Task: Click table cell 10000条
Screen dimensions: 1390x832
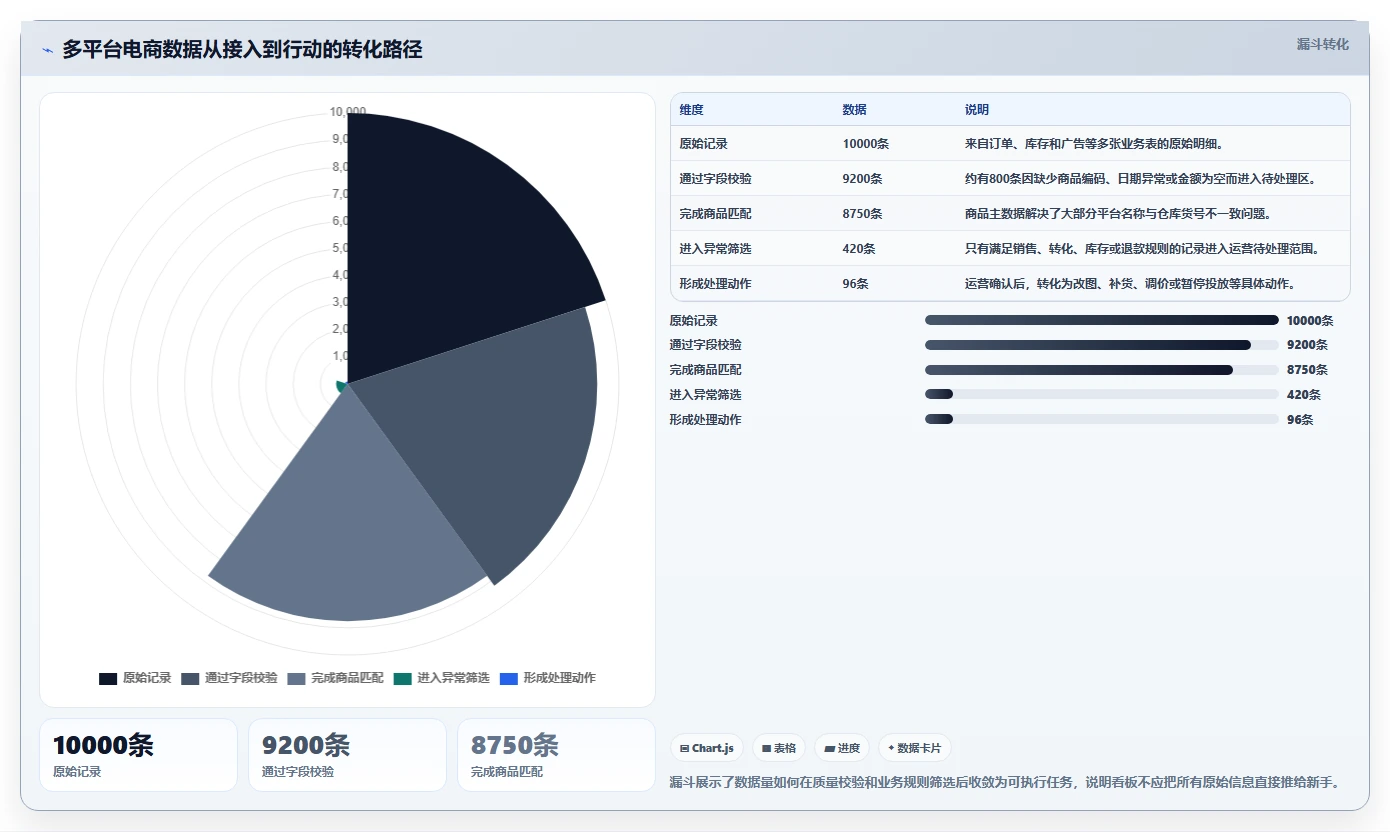Action: 865,144
